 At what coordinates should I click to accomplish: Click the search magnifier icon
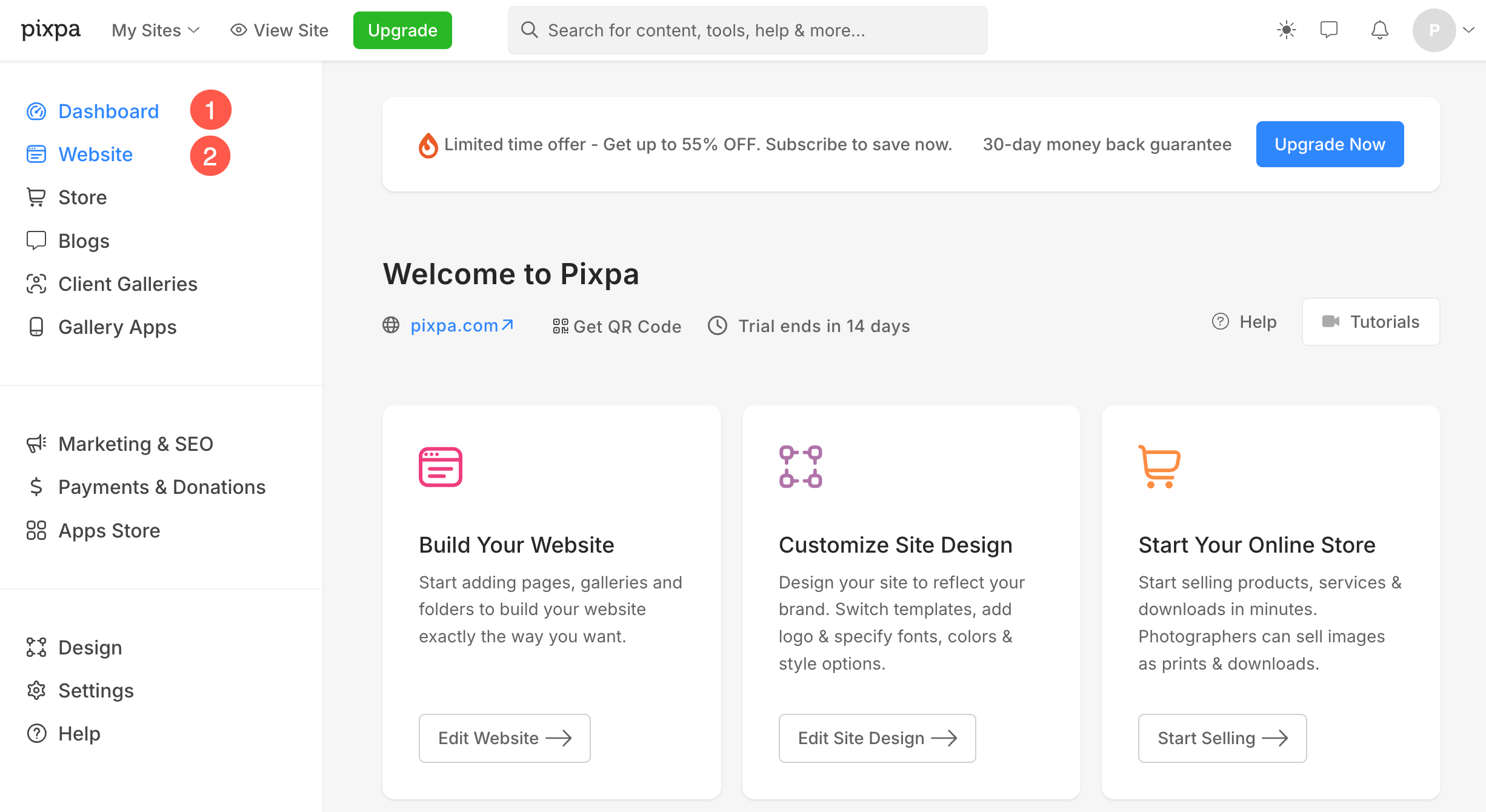coord(529,30)
